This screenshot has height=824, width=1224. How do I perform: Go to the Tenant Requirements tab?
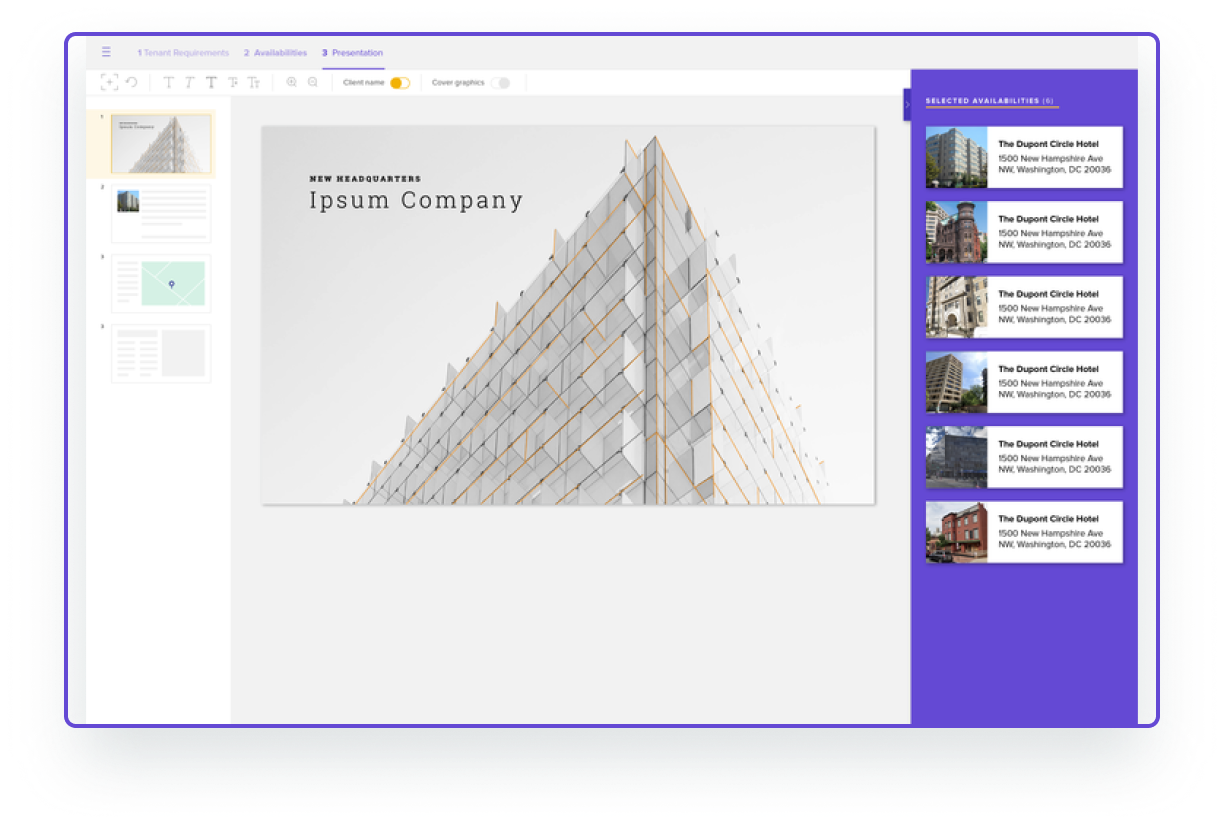pos(183,53)
